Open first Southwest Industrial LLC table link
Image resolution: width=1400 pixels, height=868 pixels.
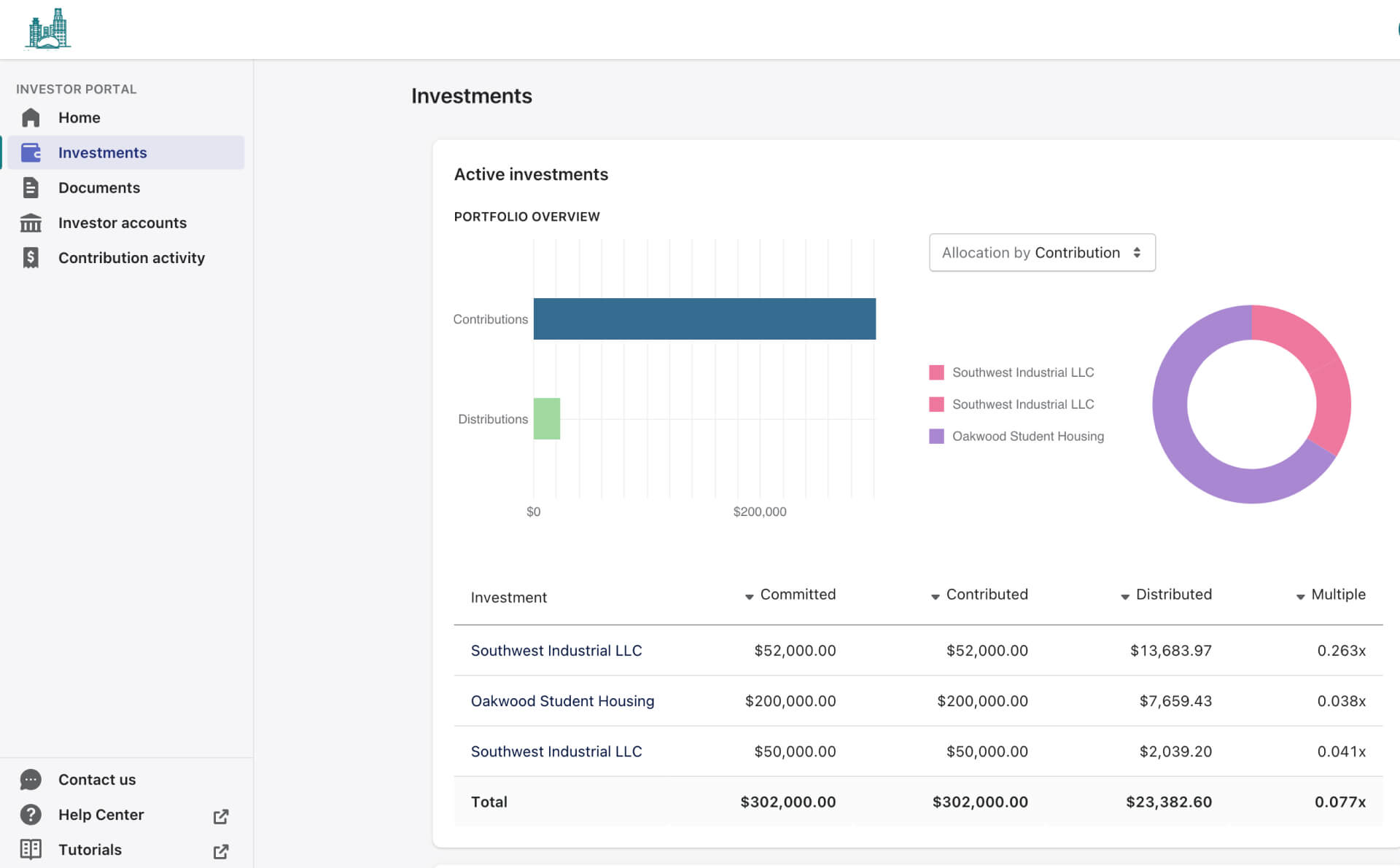(x=556, y=651)
